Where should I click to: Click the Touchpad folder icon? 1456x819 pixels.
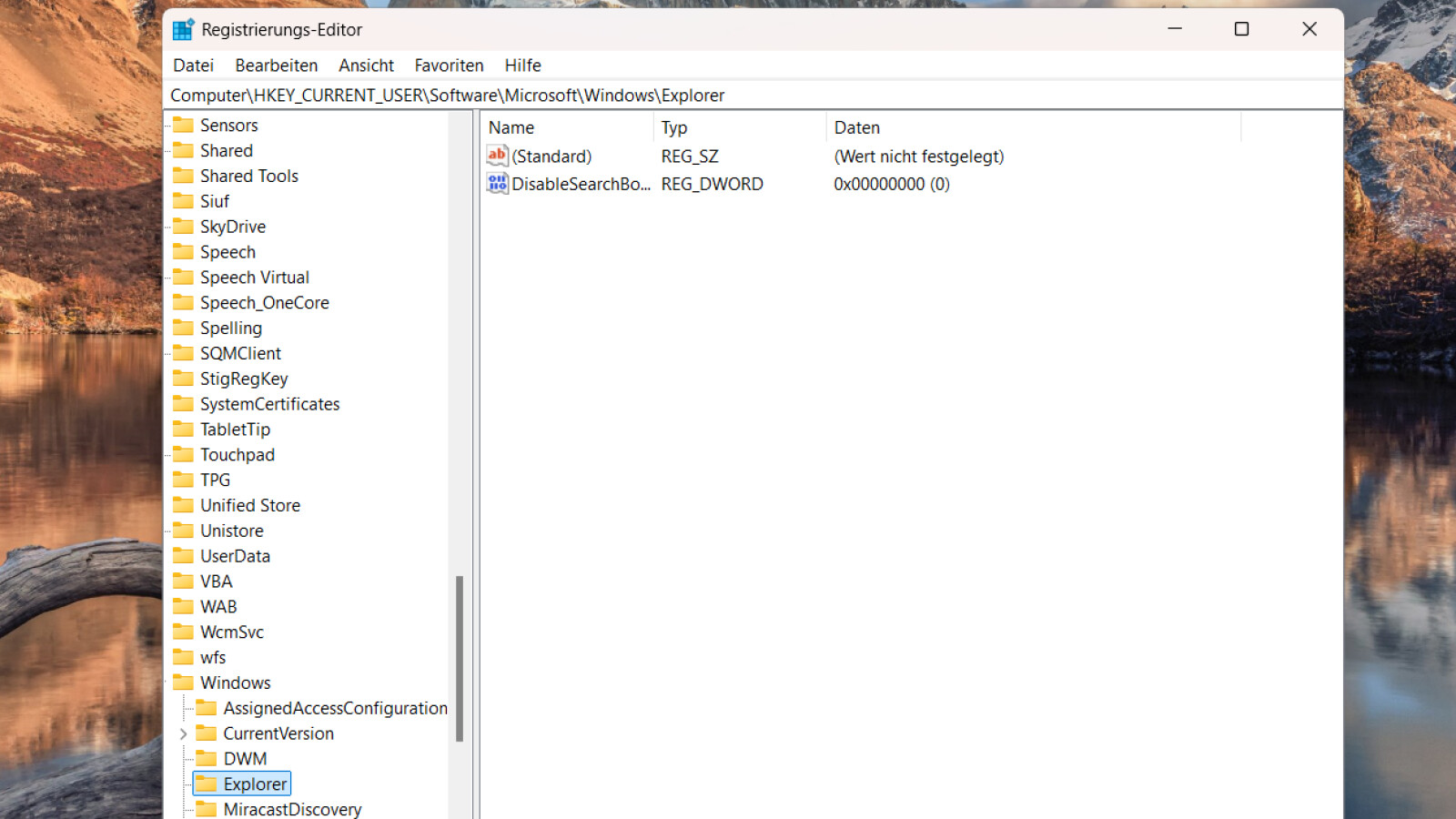pyautogui.click(x=184, y=454)
